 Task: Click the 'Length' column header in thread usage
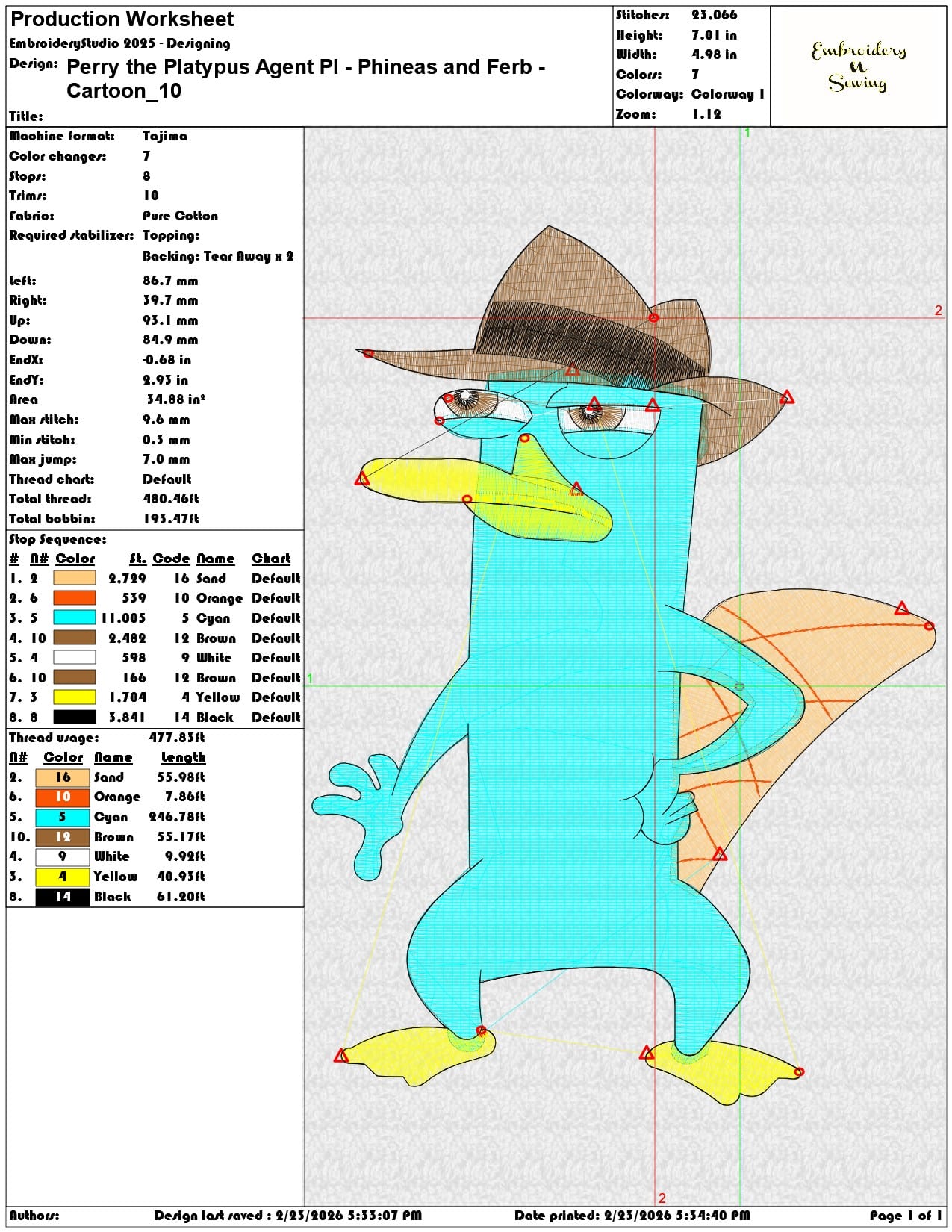[x=183, y=758]
